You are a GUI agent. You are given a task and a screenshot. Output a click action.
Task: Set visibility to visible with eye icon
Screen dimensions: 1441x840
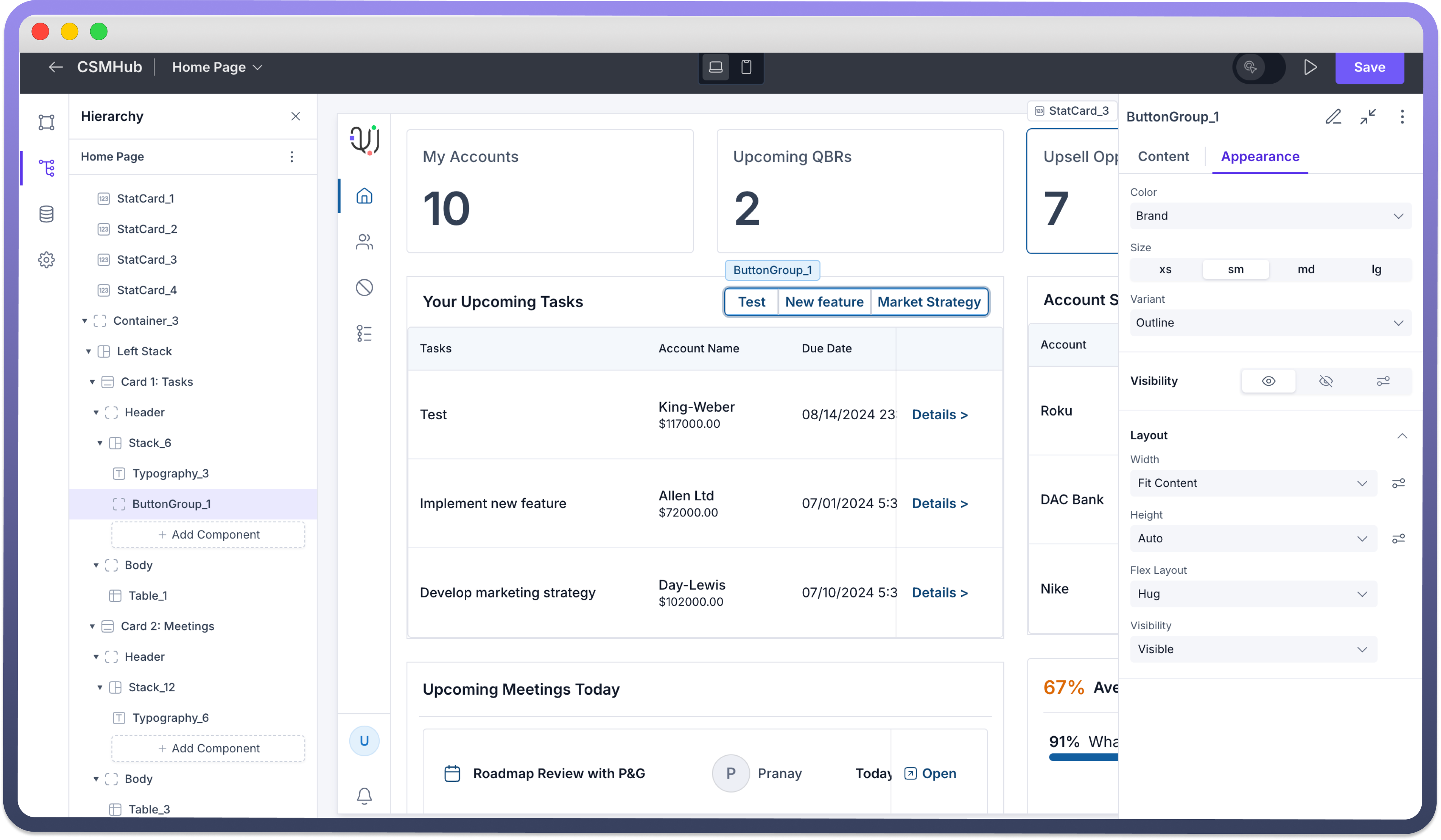(1268, 381)
